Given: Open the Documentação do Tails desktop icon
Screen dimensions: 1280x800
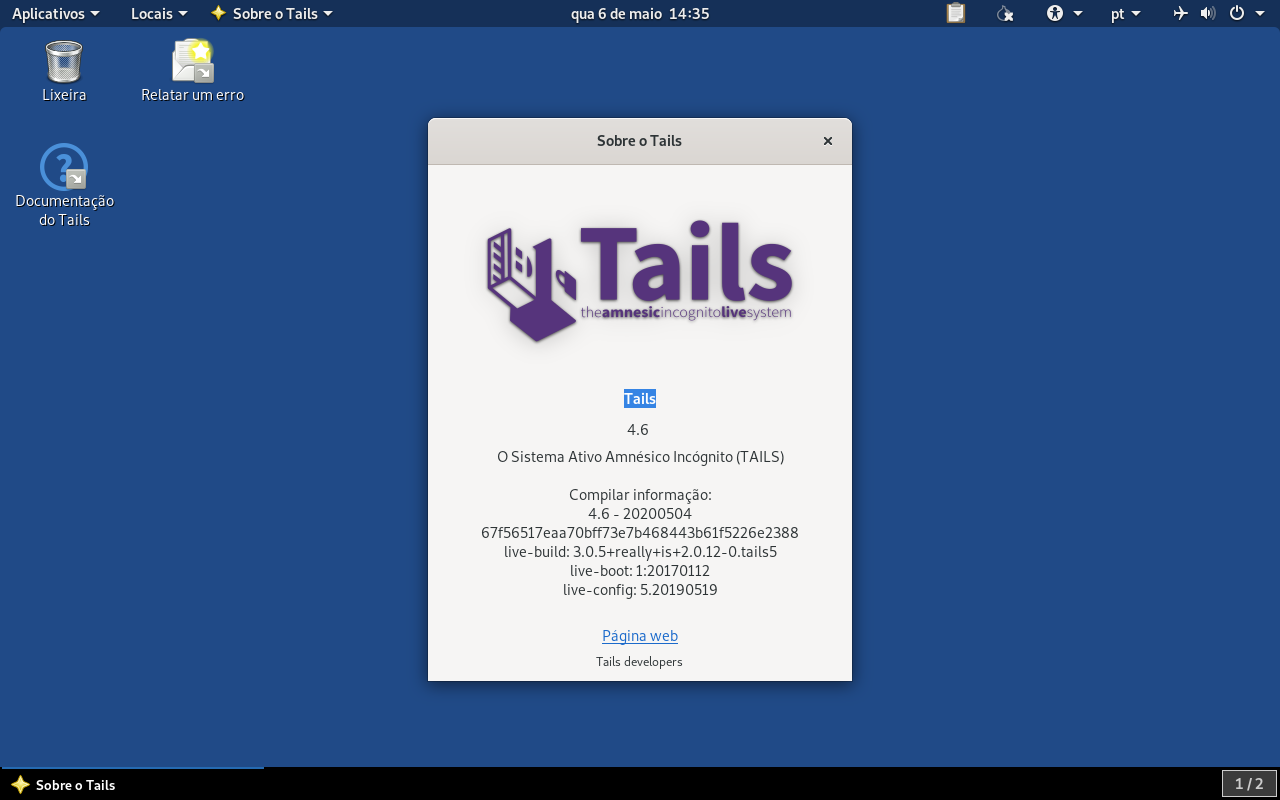Looking at the screenshot, I should 64,186.
